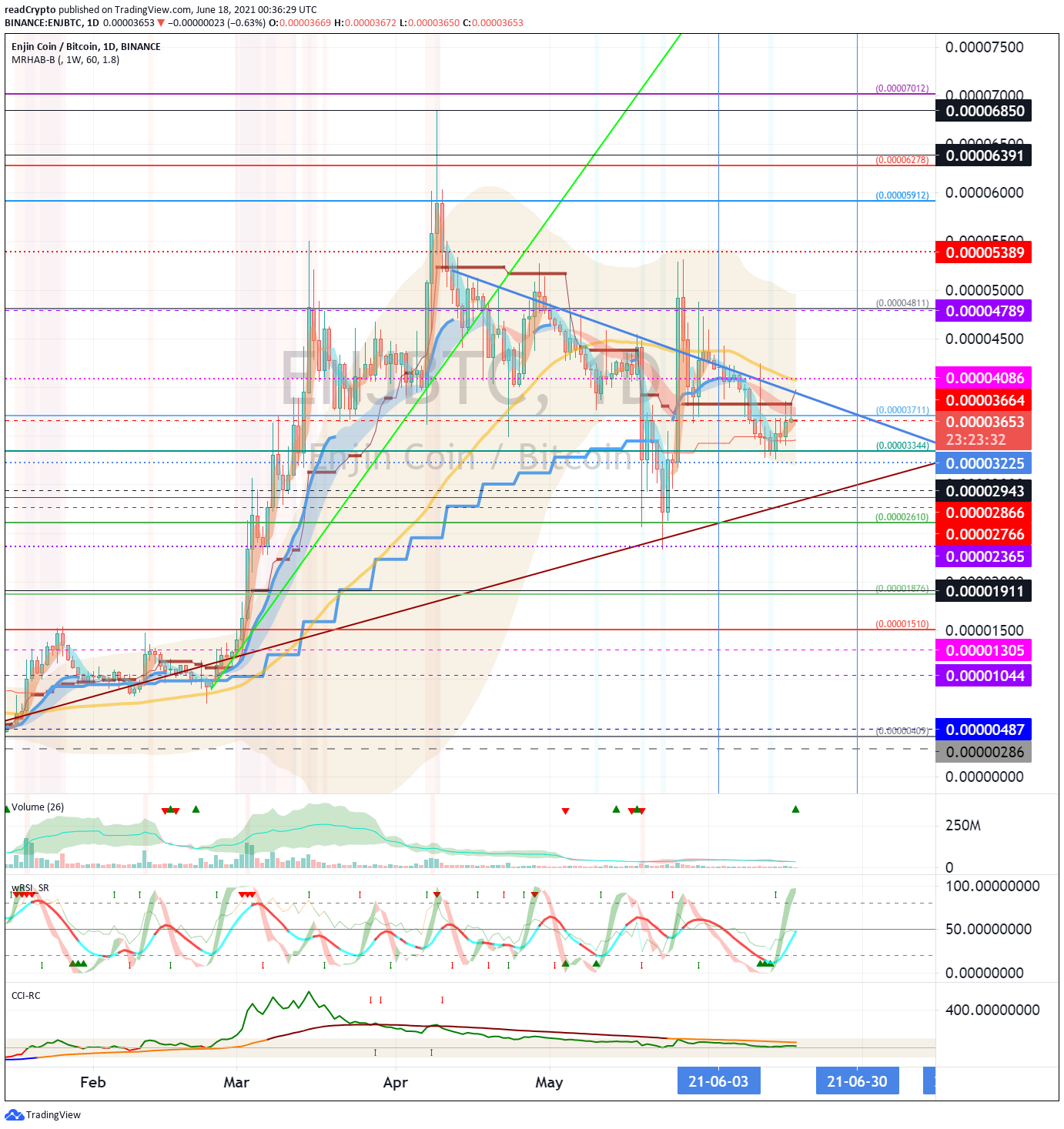Click the CCI-RC indicator label
This screenshot has width=1064, height=1129.
tap(26, 995)
